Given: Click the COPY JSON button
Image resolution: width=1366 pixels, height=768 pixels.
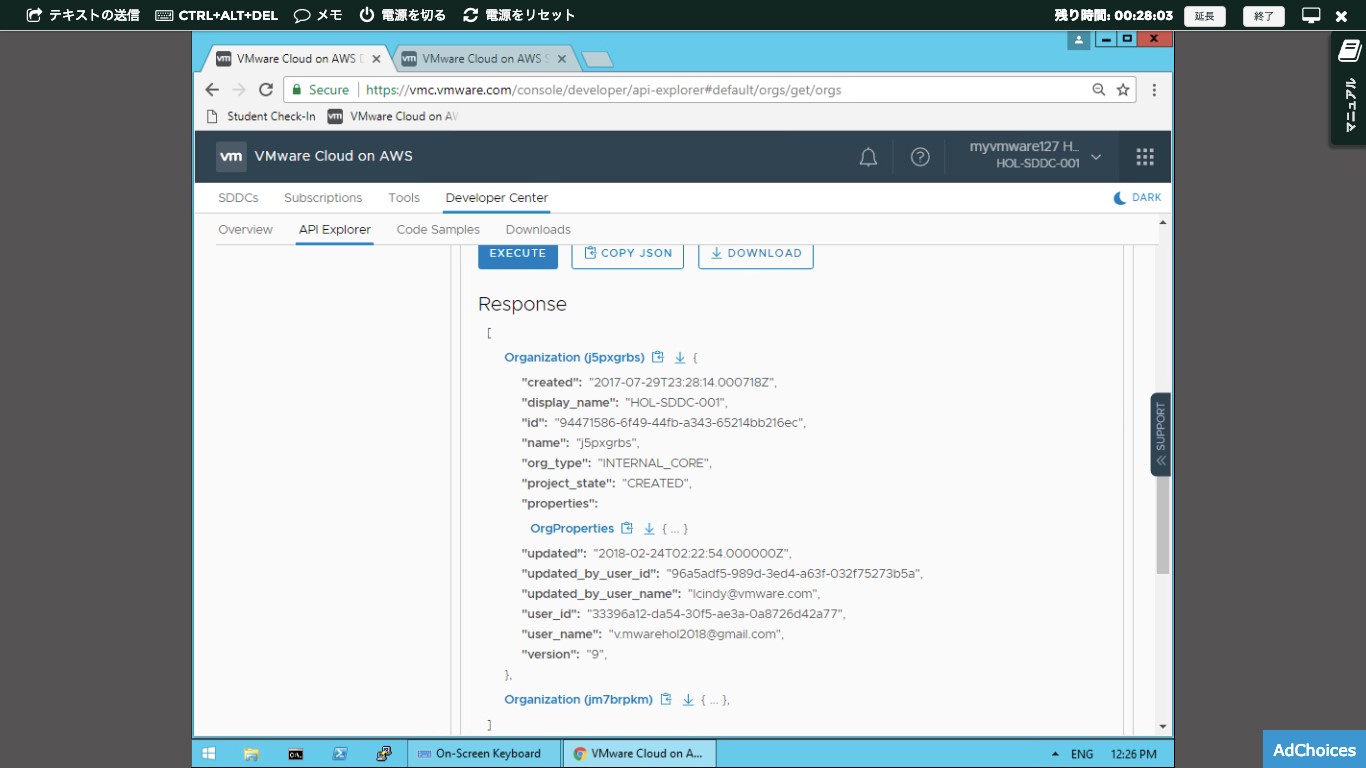Looking at the screenshot, I should pos(628,254).
